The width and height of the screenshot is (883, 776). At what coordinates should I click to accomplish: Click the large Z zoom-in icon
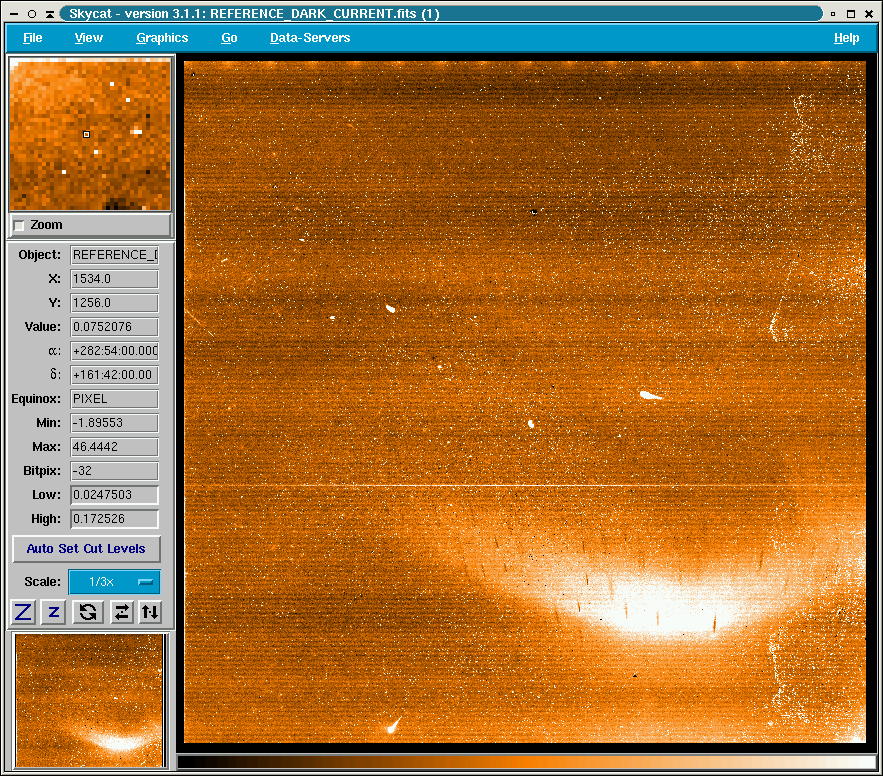click(23, 612)
